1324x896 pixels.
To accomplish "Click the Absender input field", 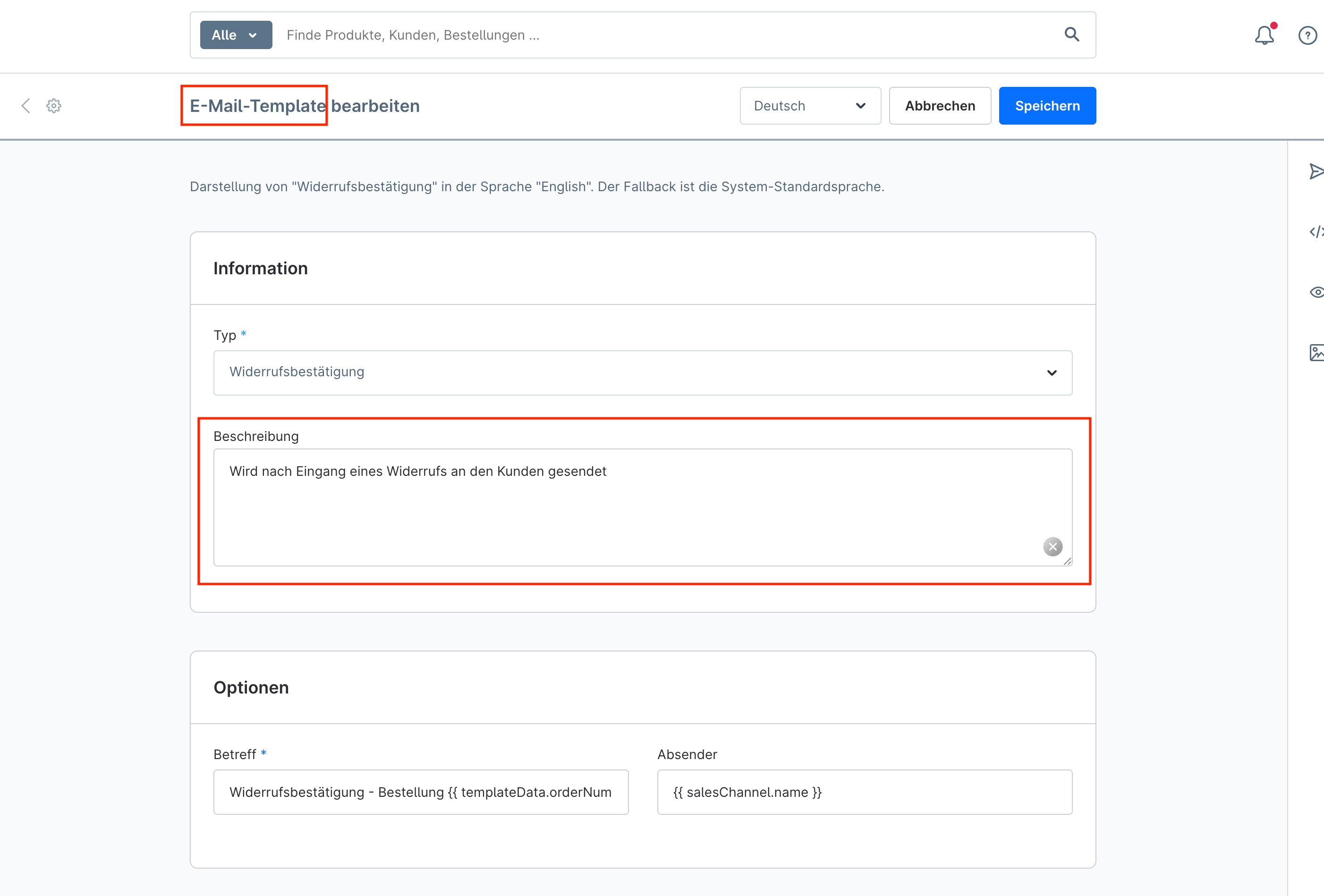I will [864, 792].
